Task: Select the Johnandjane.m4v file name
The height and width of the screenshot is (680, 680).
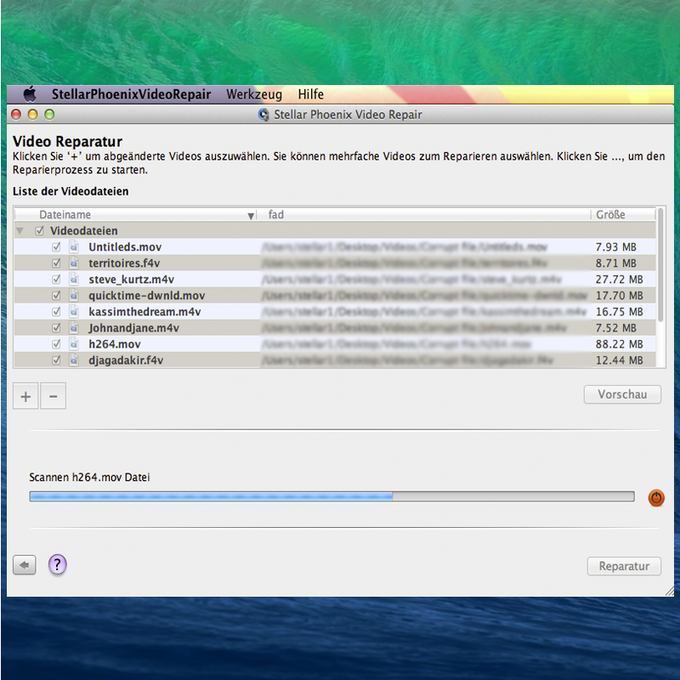Action: (x=134, y=328)
